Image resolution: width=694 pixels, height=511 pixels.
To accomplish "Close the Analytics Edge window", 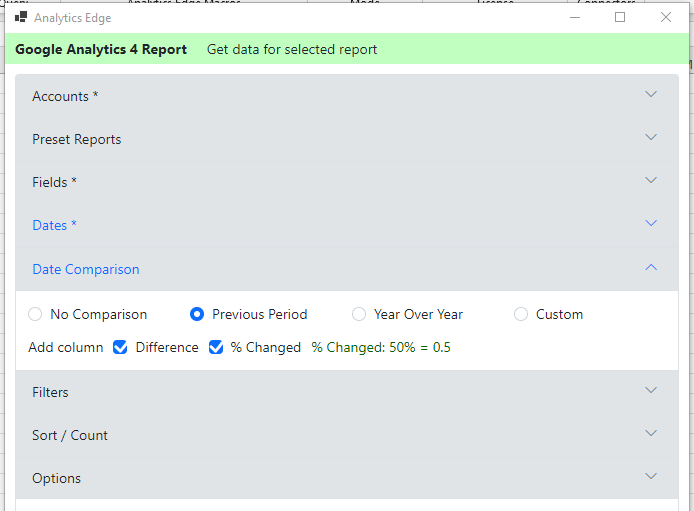I will pyautogui.click(x=666, y=17).
